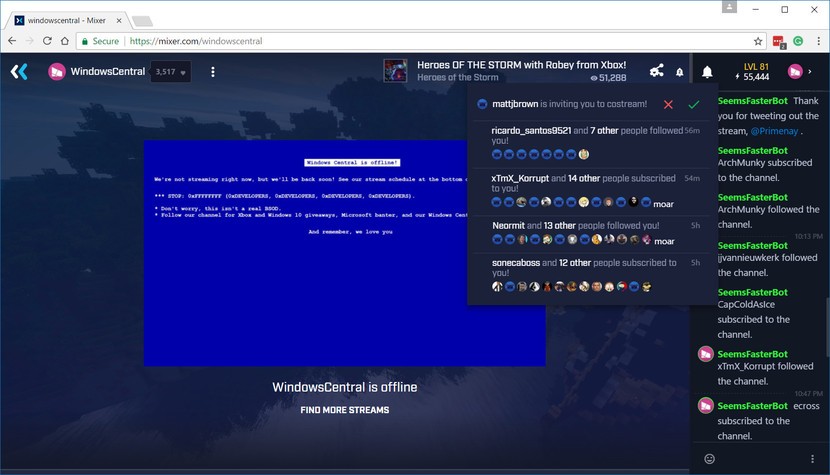Go back with the browser back arrow
Viewport: 830px width, 475px height.
coord(12,41)
